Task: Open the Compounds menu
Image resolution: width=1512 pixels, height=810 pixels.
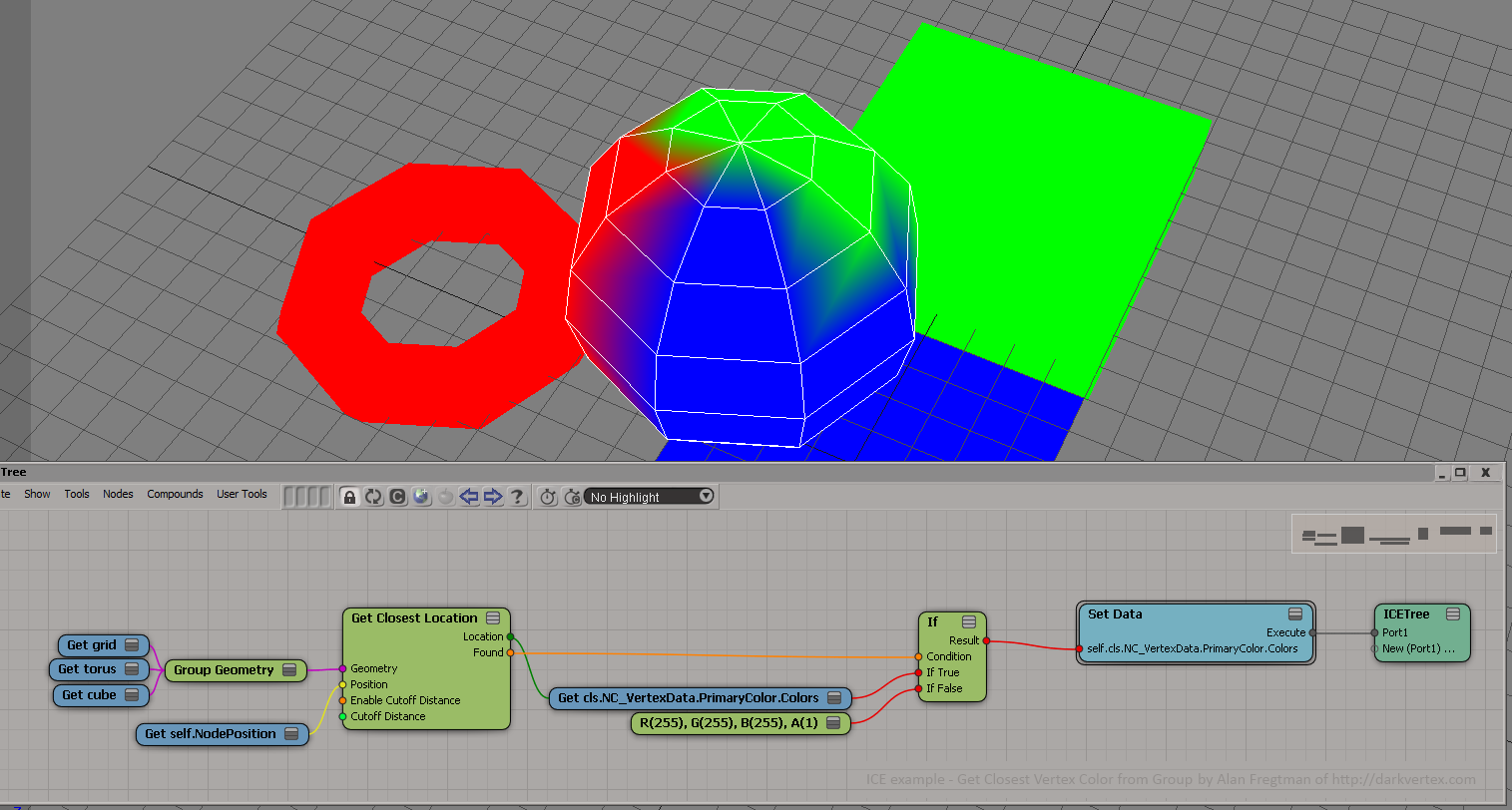Action: 175,494
